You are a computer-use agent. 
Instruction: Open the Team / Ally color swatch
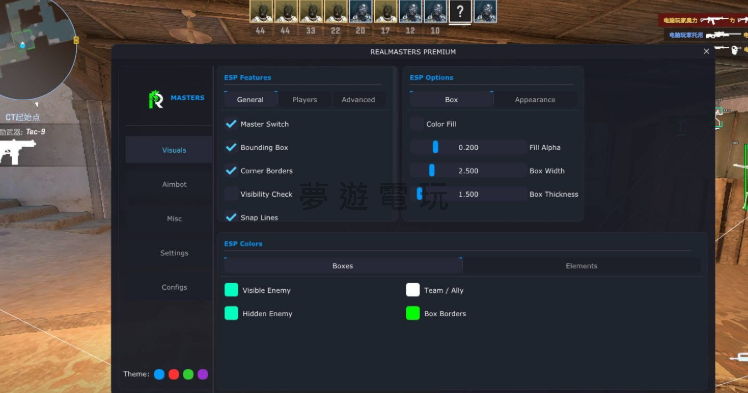413,290
